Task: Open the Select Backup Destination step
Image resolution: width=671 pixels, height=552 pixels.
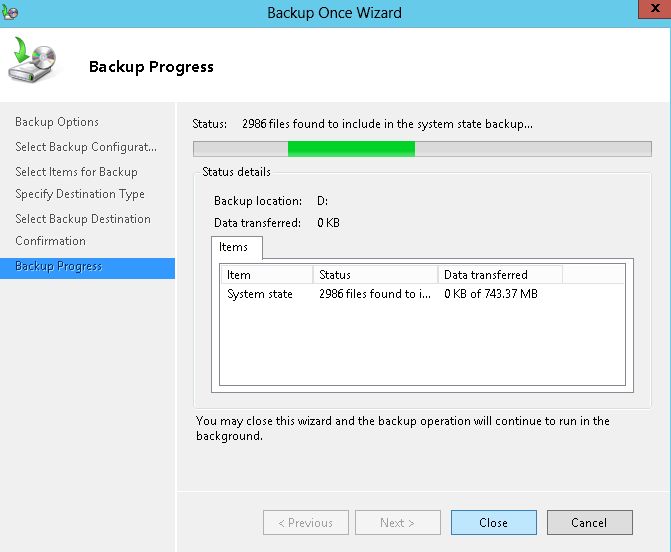Action: pos(83,219)
